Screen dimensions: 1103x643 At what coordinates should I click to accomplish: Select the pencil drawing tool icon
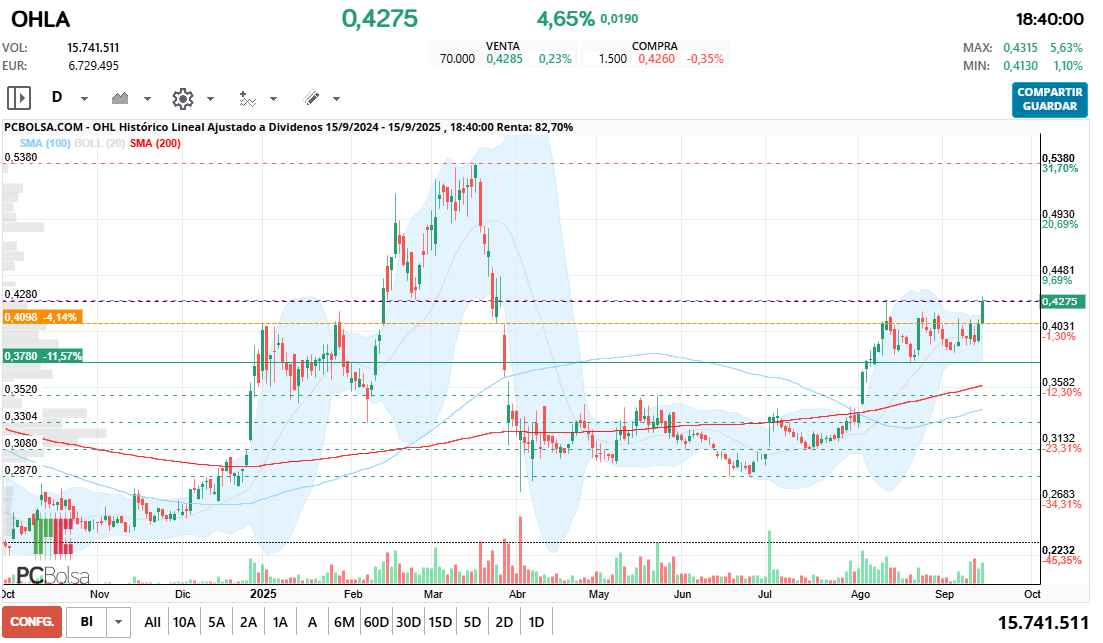tap(311, 98)
